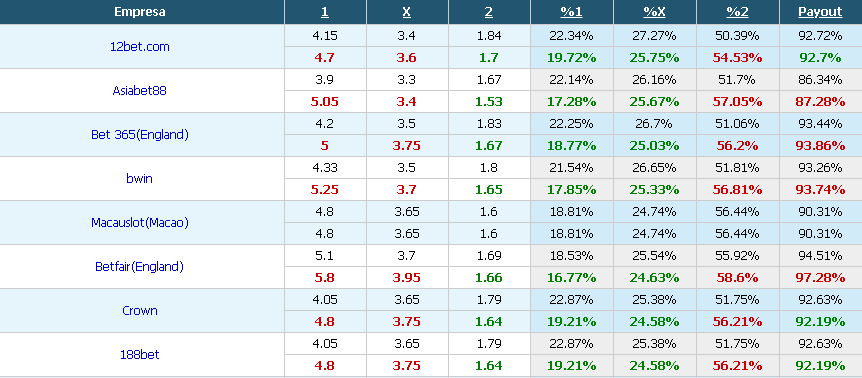This screenshot has height=378, width=862.
Task: Click 12bet.com's green 1.7 away odds
Action: point(489,58)
